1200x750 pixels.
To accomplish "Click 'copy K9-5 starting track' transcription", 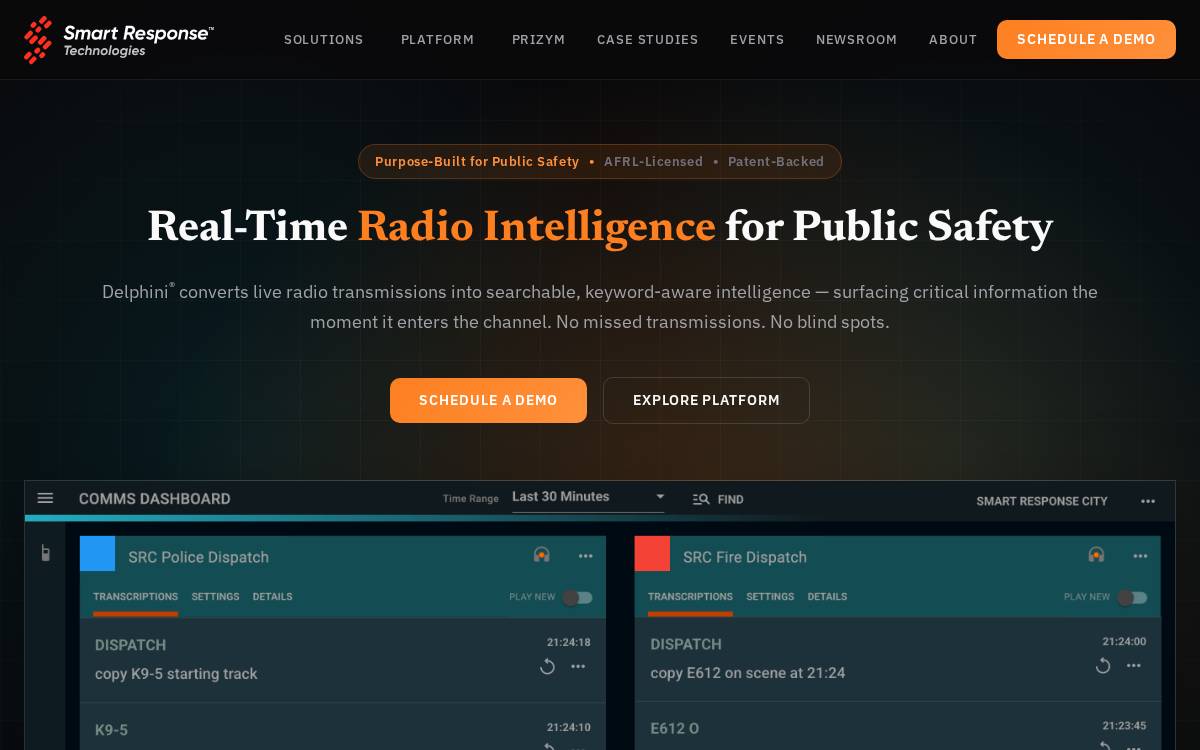I will pyautogui.click(x=176, y=674).
